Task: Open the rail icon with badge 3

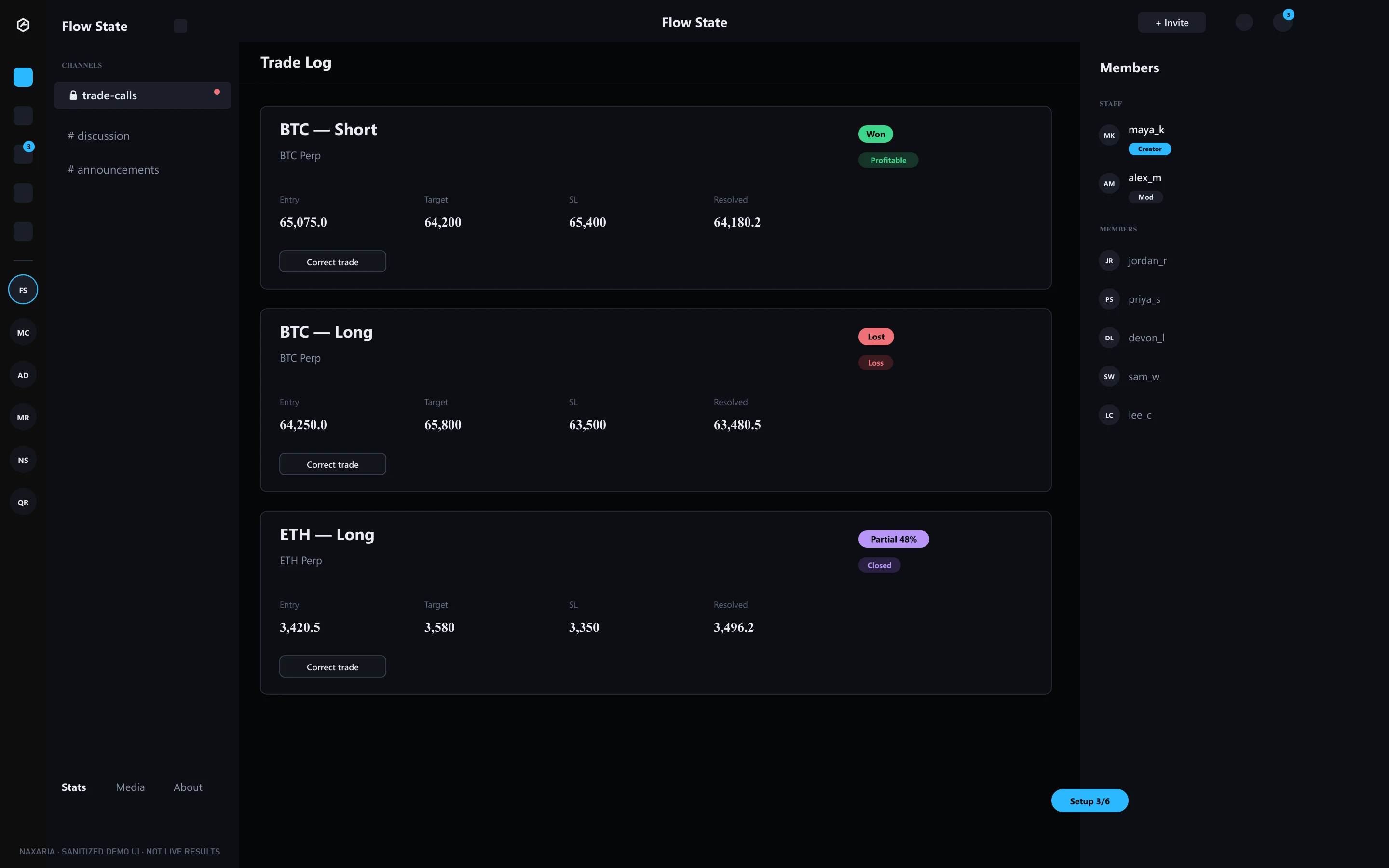Action: click(x=23, y=154)
